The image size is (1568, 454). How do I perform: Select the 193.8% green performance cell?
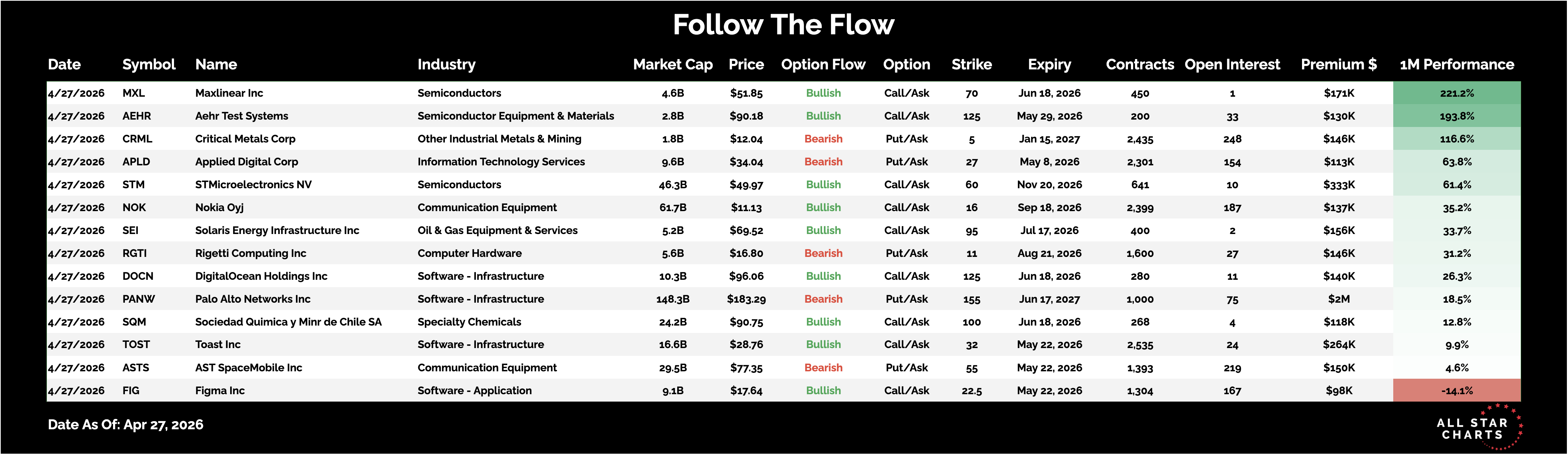[1457, 116]
